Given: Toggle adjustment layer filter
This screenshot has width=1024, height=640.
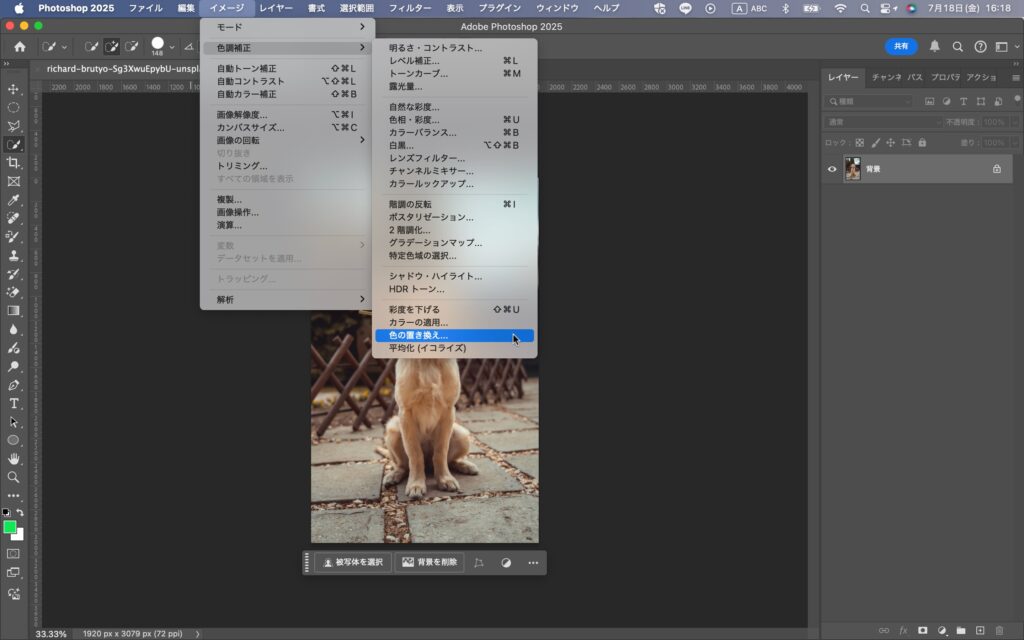Looking at the screenshot, I should tap(946, 101).
